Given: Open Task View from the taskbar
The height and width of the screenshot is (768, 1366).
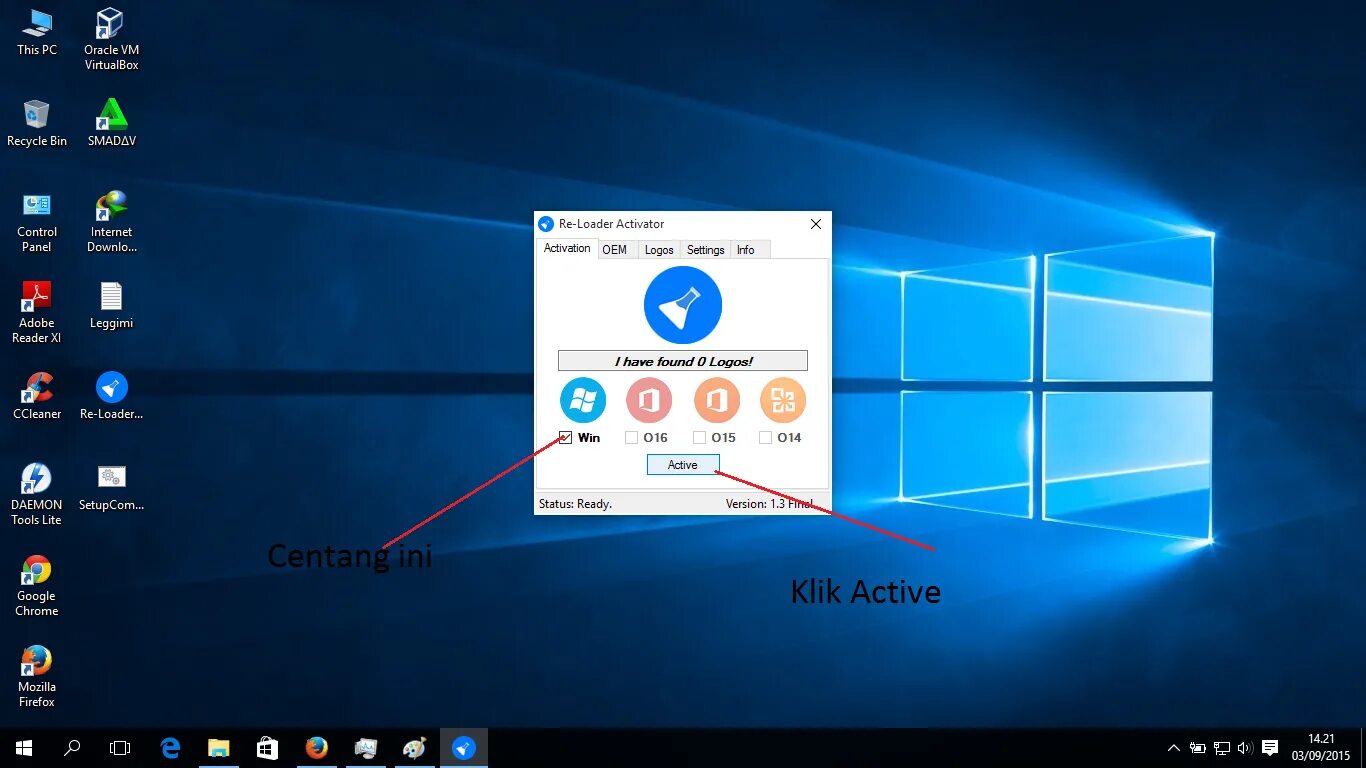Looking at the screenshot, I should point(120,748).
